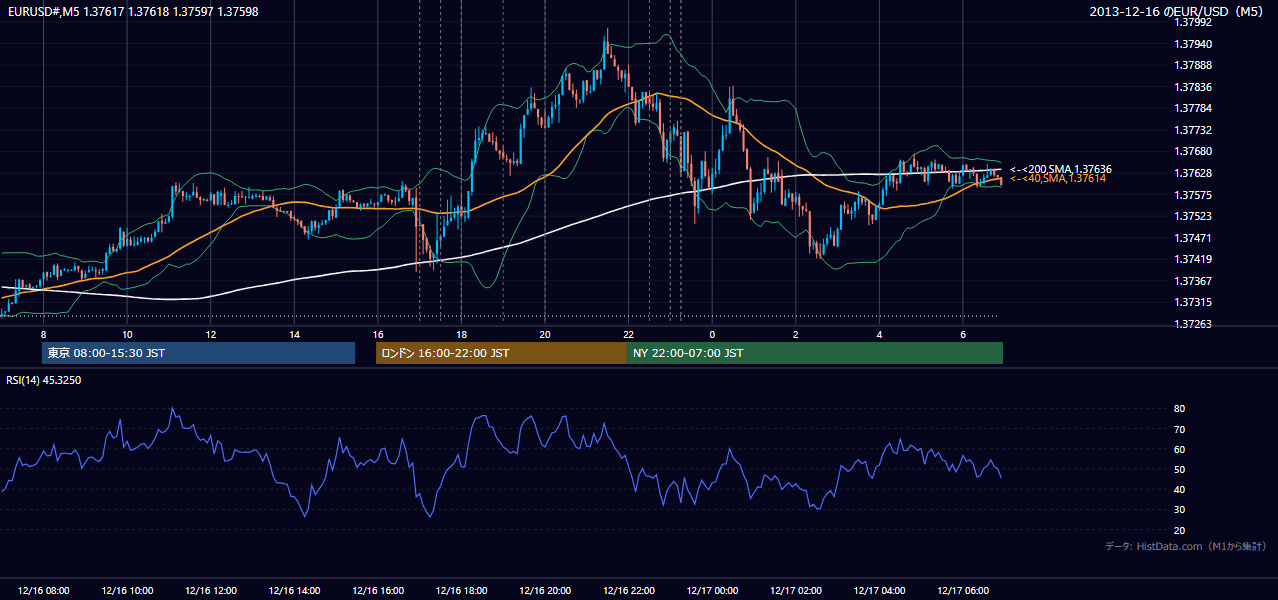Screen dimensions: 1278x600
Task: Click price axis value 1.37784
Action: 1194,108
